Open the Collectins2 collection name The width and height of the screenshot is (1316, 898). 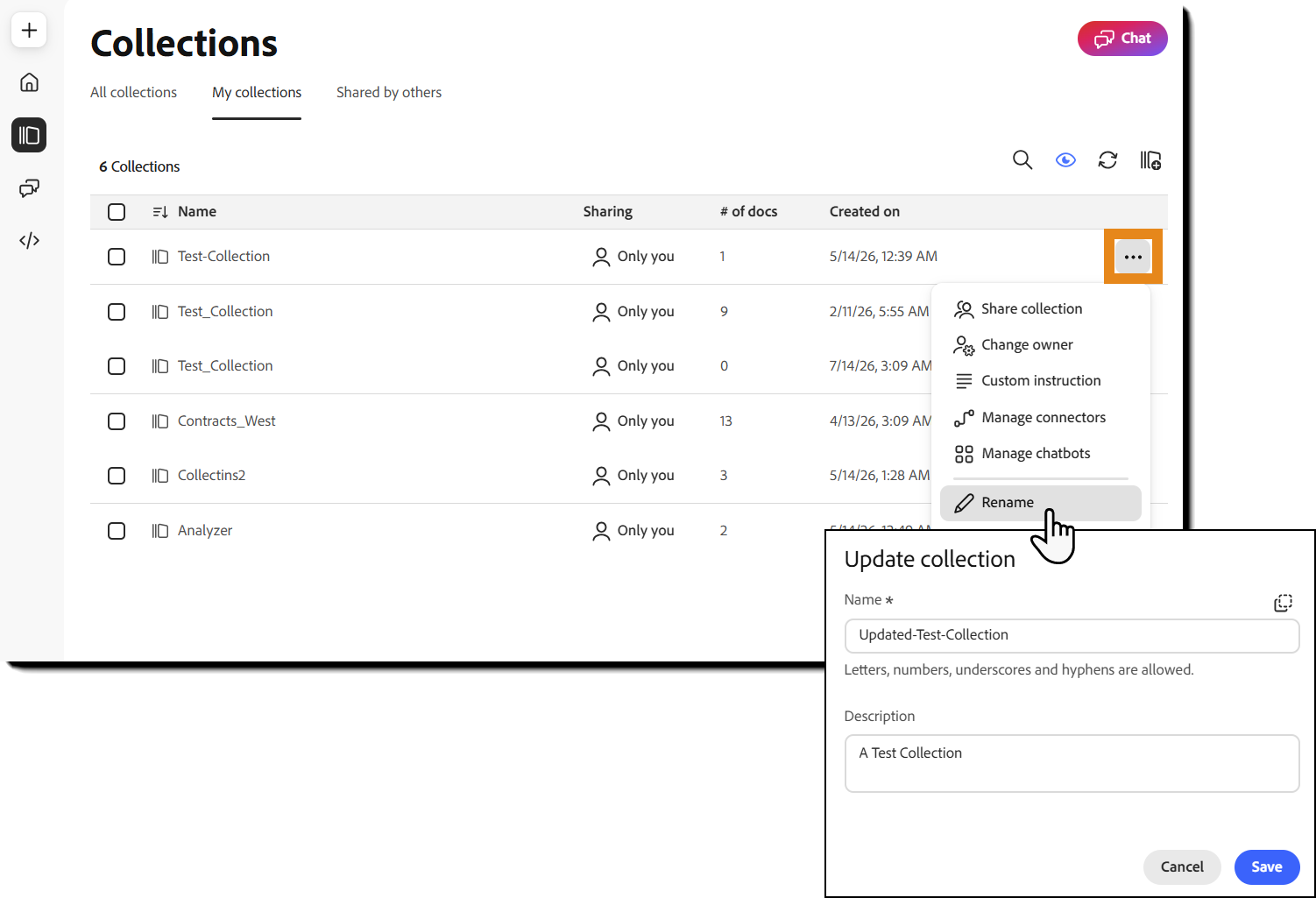pos(211,476)
